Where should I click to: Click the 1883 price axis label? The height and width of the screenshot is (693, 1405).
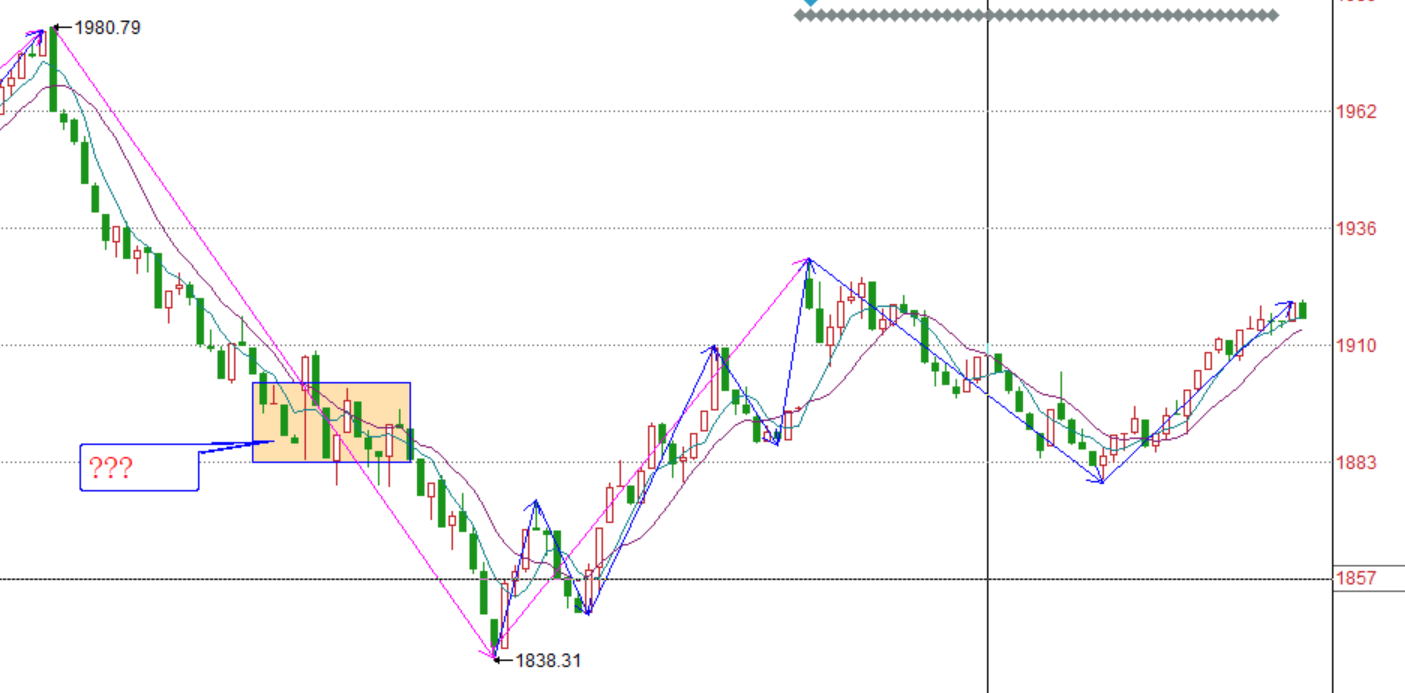pyautogui.click(x=1357, y=463)
